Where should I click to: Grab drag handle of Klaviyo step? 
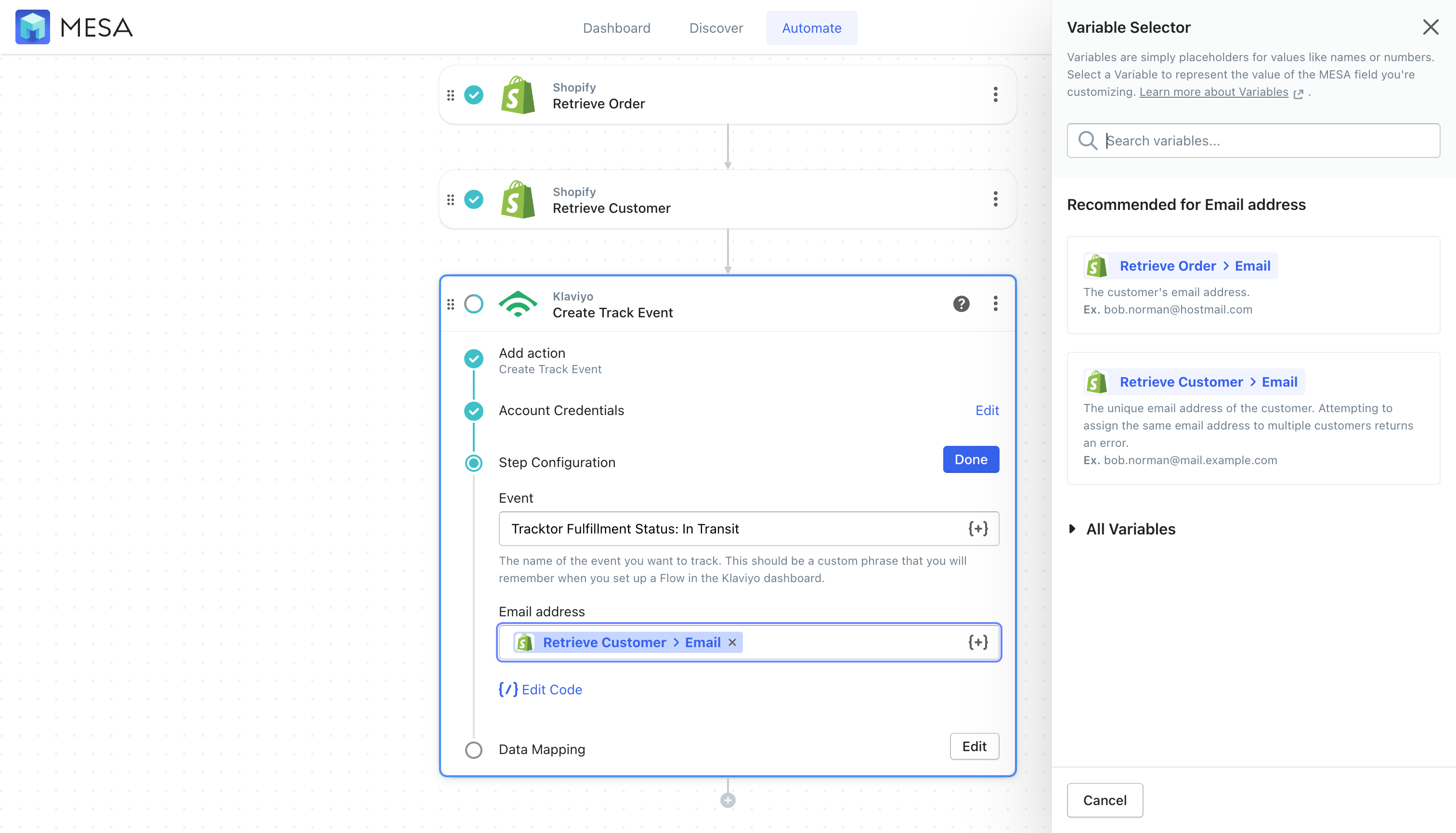click(x=451, y=304)
